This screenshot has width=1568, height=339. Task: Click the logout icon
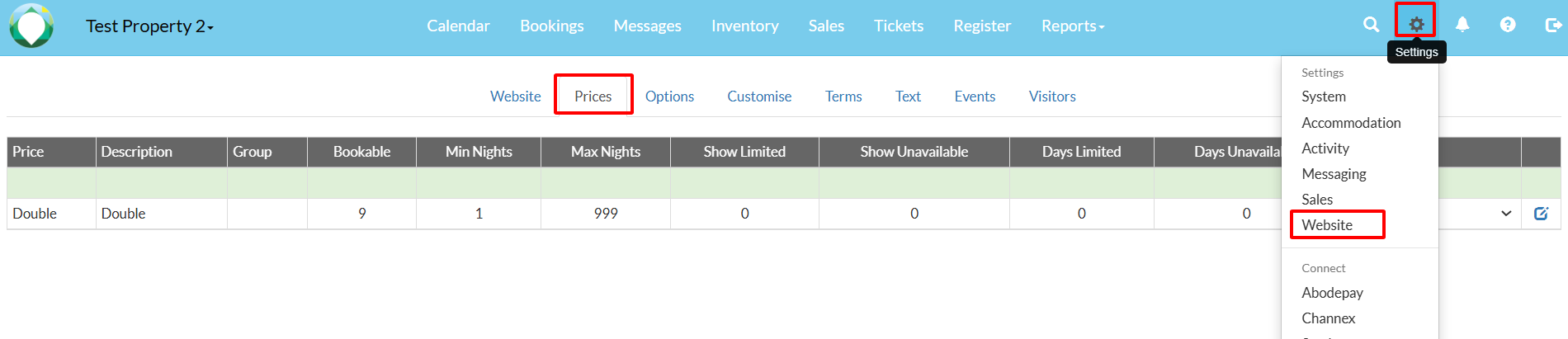[1553, 25]
